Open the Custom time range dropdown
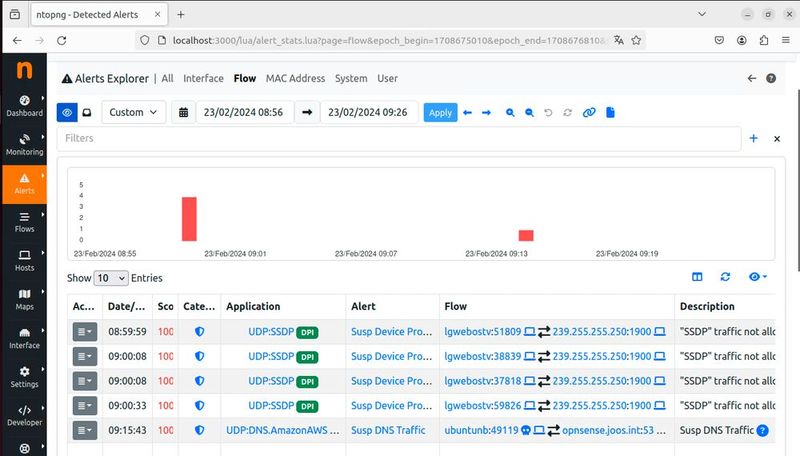800x456 pixels. coord(133,113)
